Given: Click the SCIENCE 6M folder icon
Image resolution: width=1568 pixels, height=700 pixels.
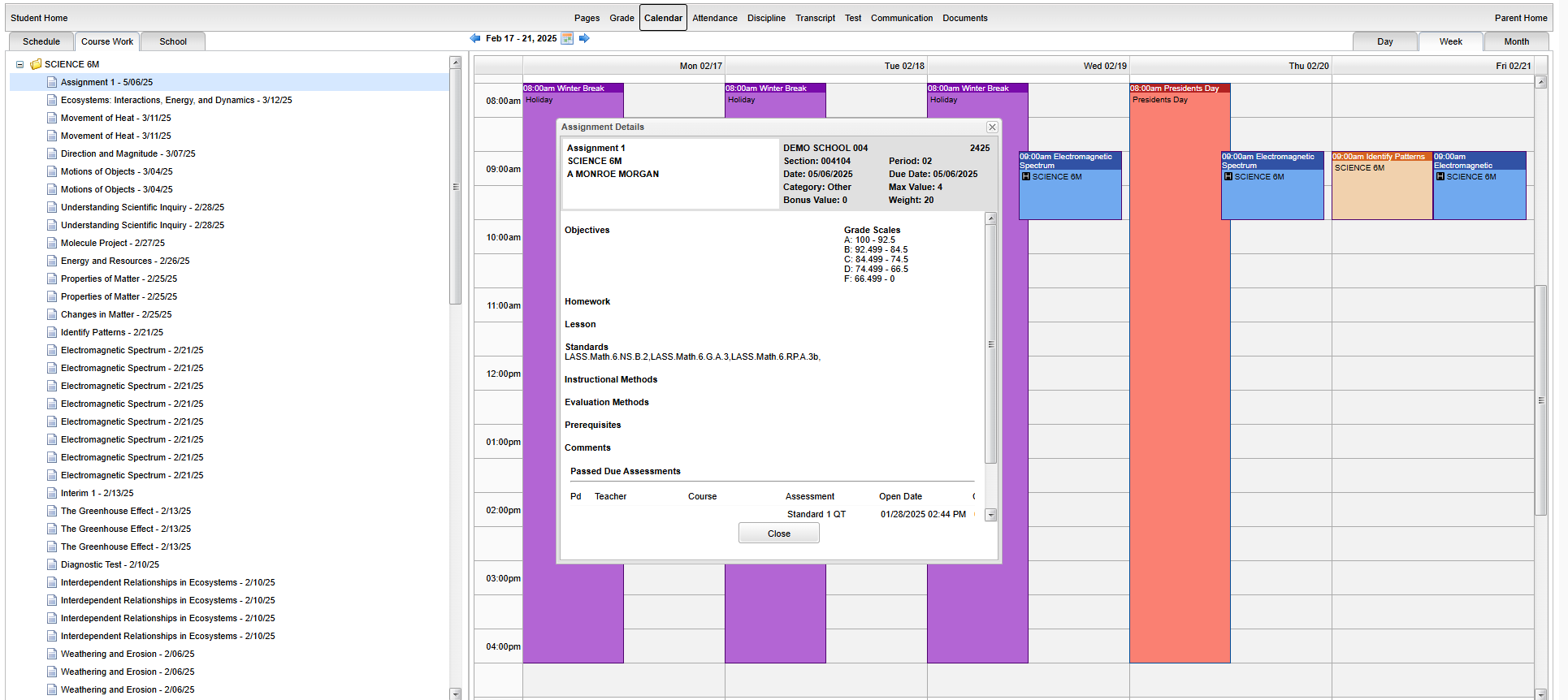Looking at the screenshot, I should tap(36, 64).
